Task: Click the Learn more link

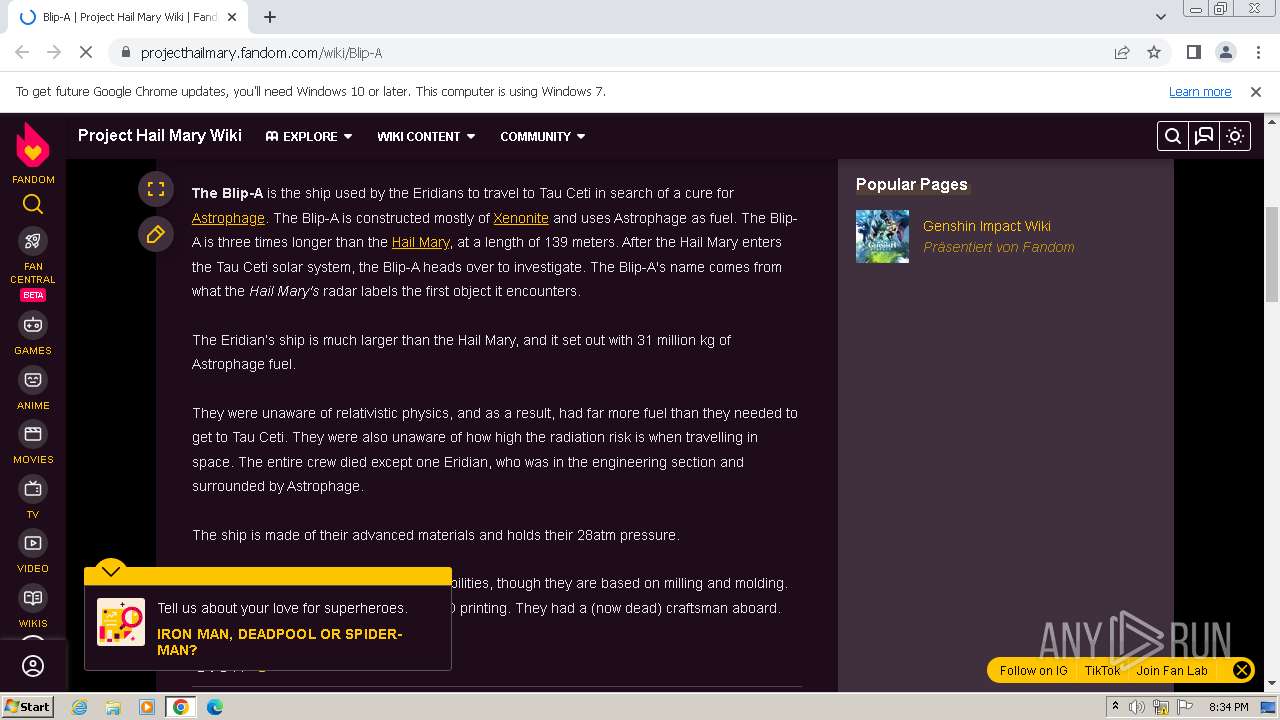Action: 1200,91
